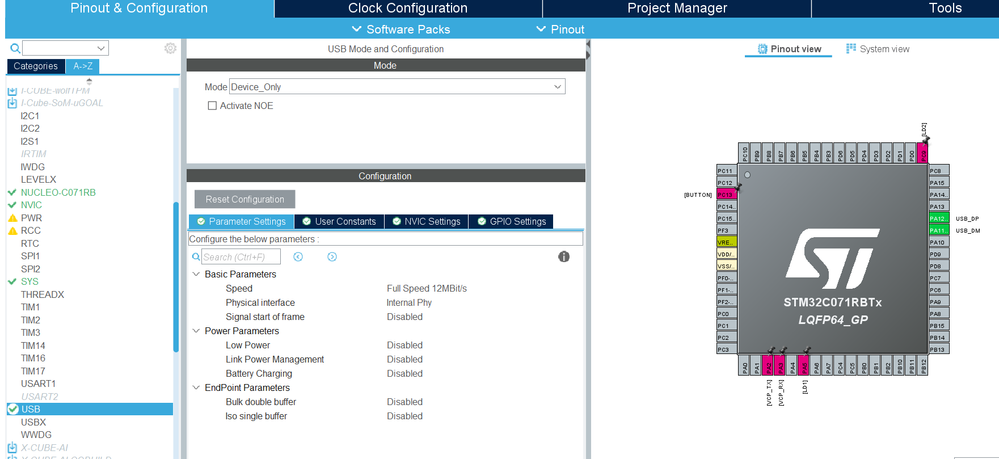This screenshot has height=459, width=999.
Task: Open the Tools tab
Action: coord(945,8)
